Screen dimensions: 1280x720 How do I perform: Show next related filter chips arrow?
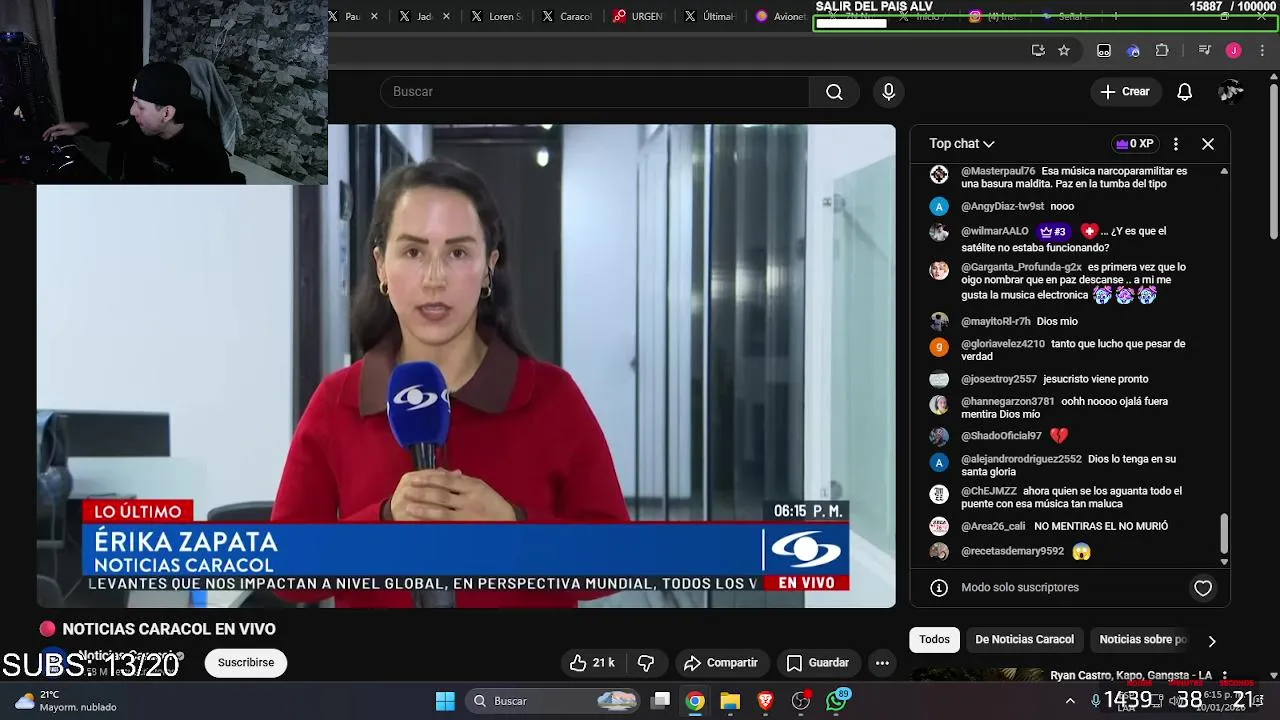[x=1212, y=641]
